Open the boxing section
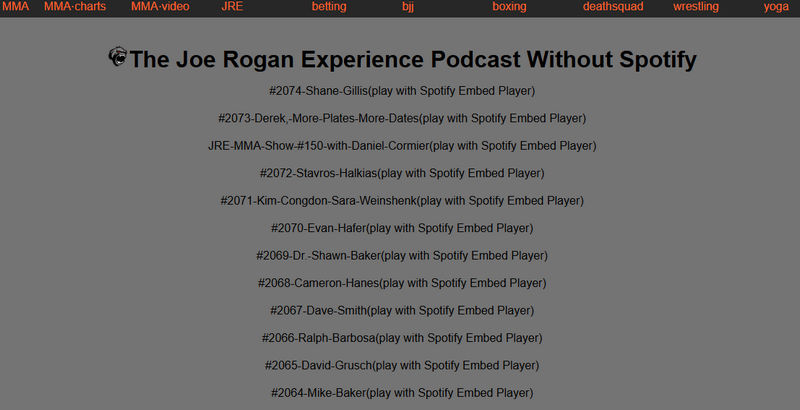 point(509,7)
